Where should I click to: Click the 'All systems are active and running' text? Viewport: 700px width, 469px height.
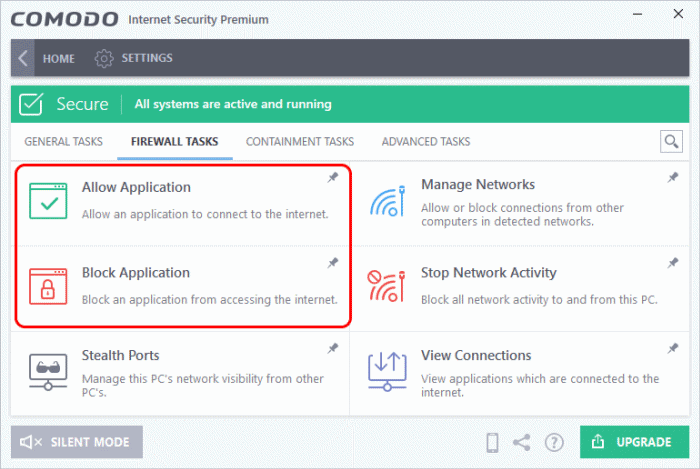point(233,104)
